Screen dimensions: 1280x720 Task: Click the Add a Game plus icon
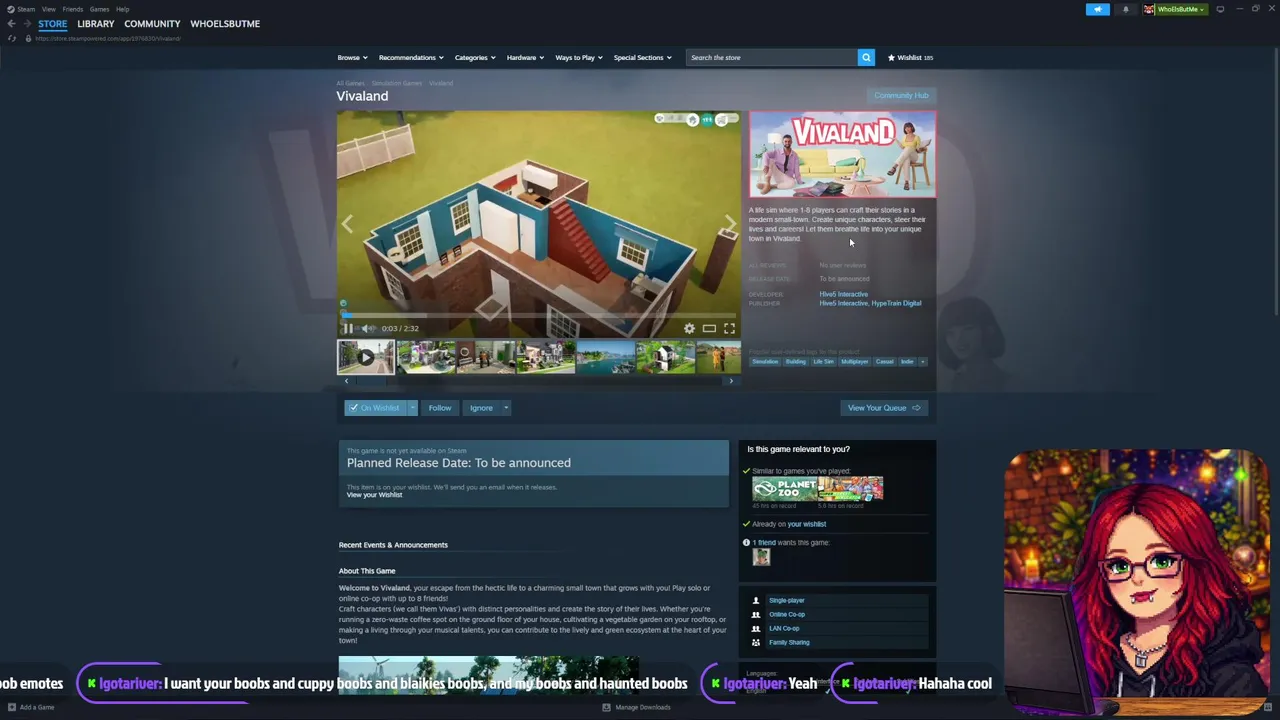click(x=12, y=707)
